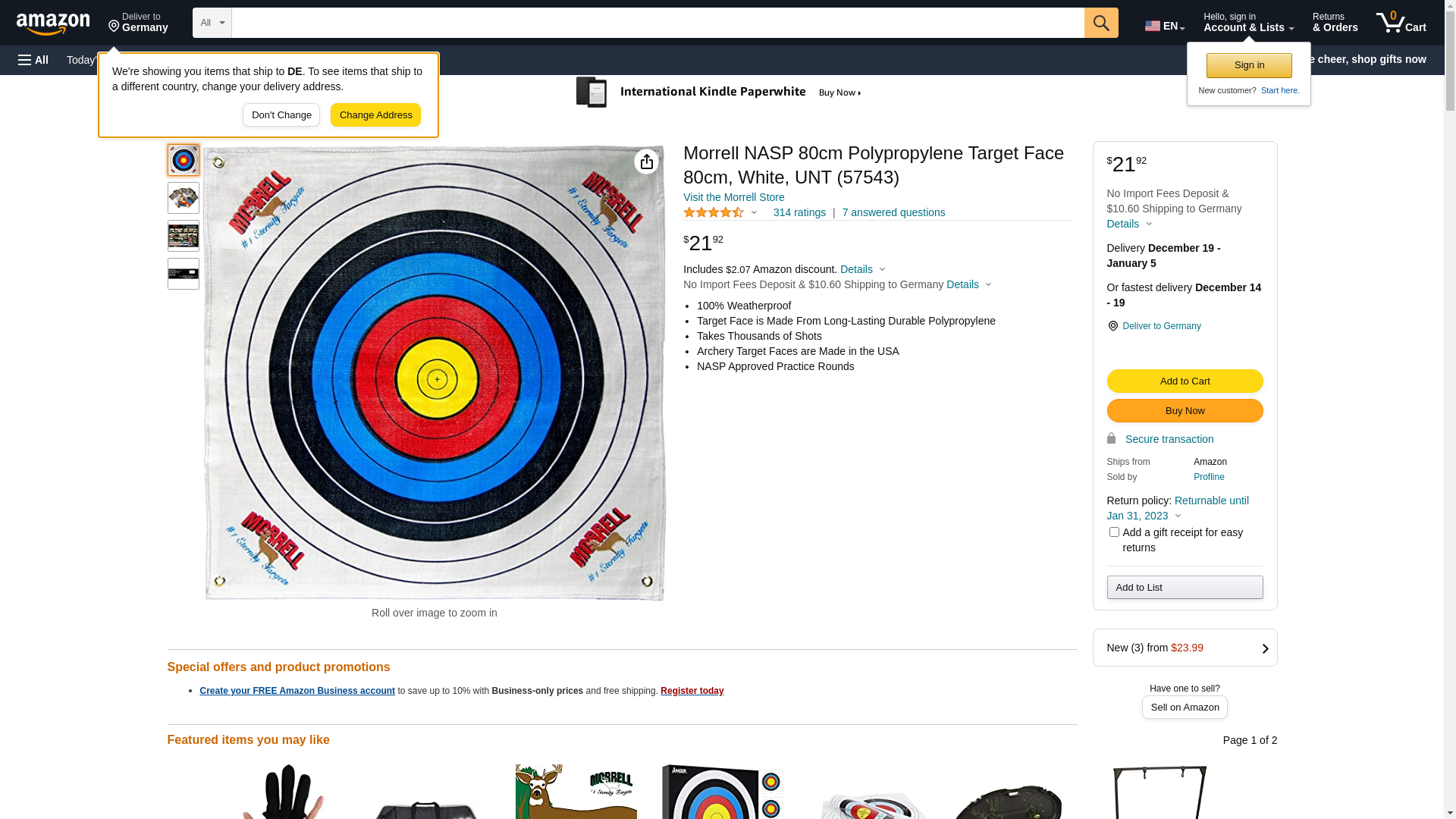Open the All departments search dropdown

pyautogui.click(x=212, y=23)
